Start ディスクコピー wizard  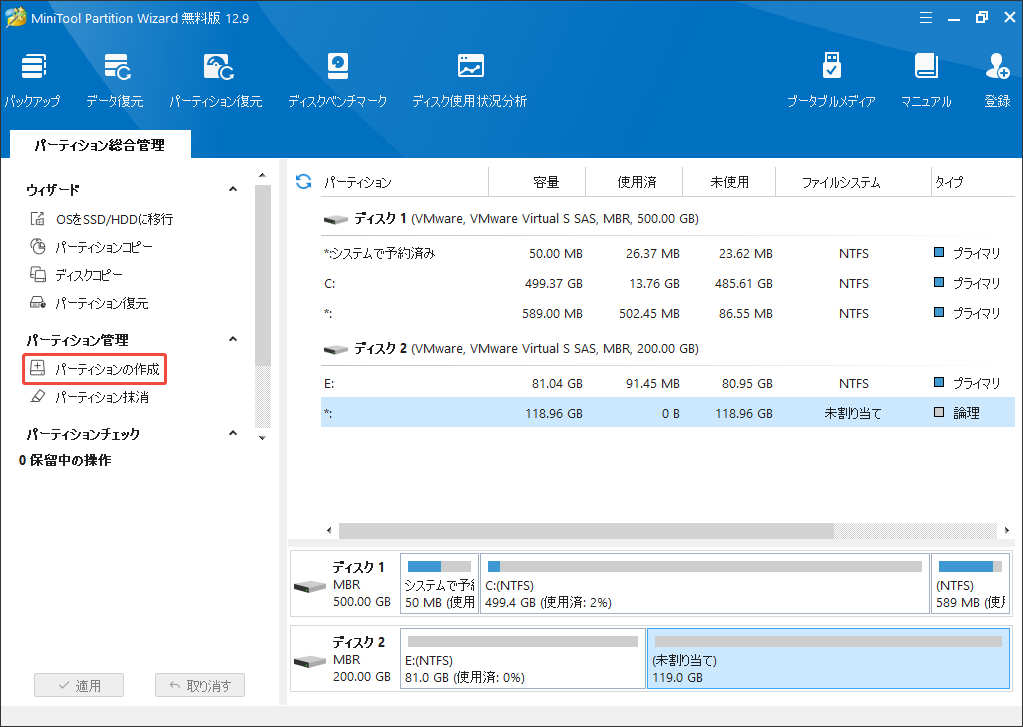(76, 275)
